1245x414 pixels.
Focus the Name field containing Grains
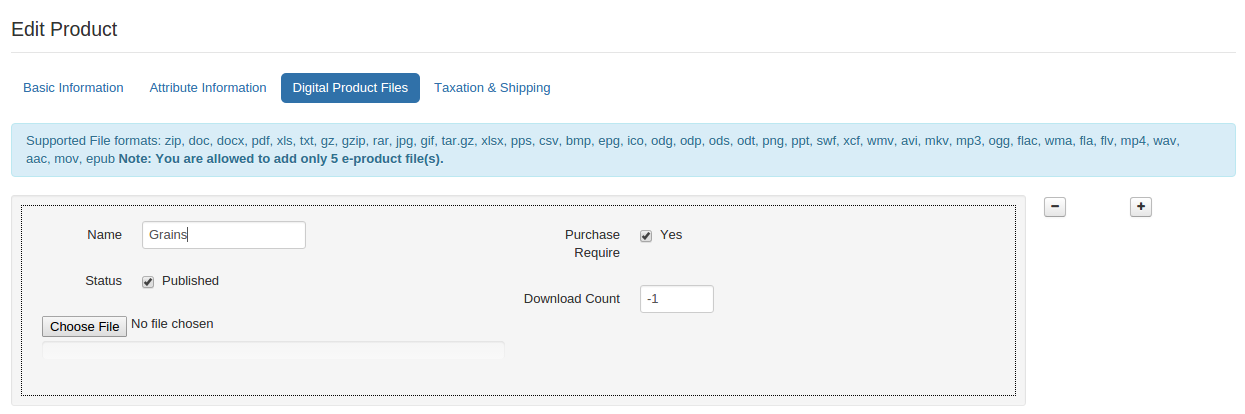click(224, 235)
